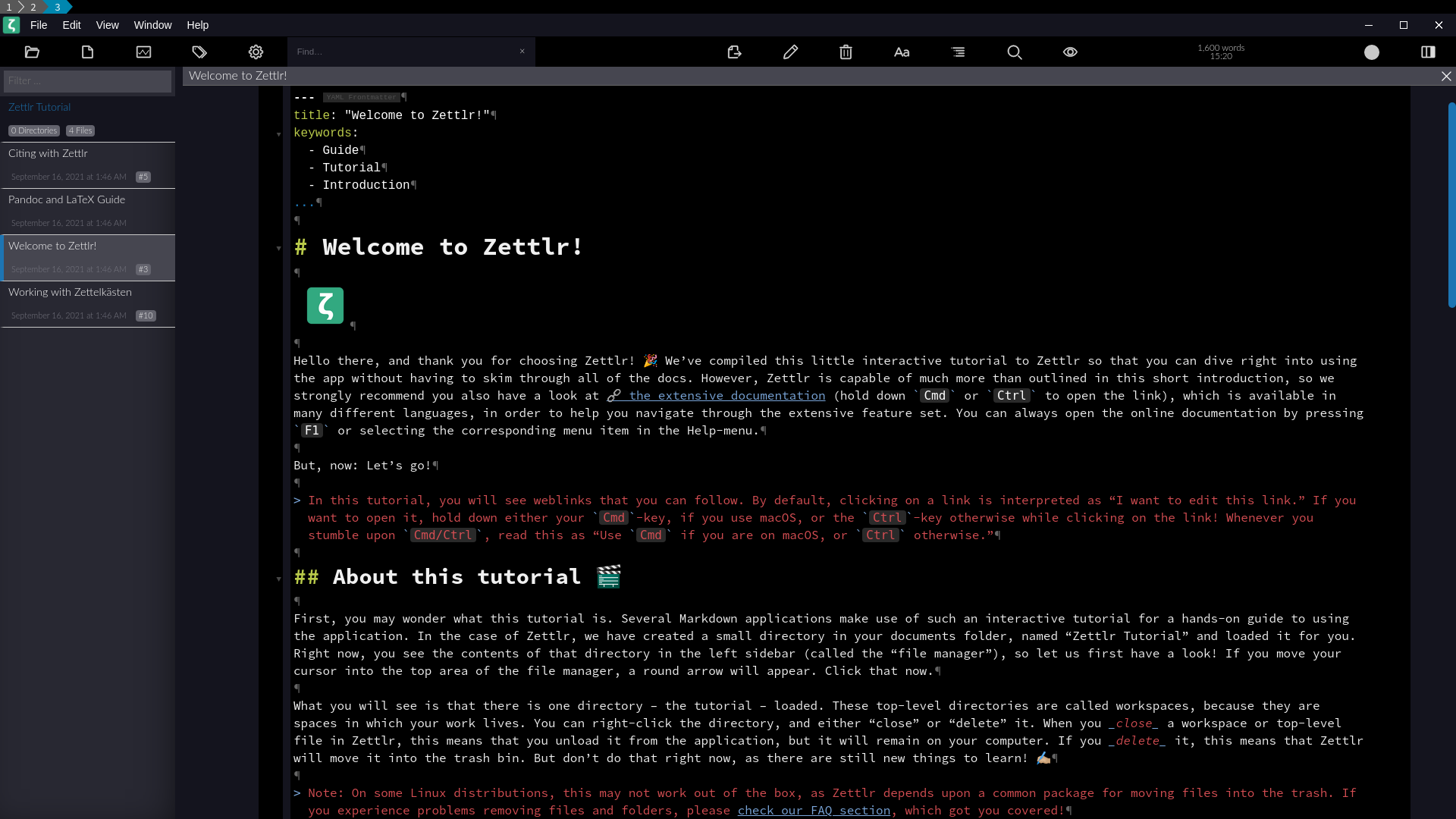The height and width of the screenshot is (819, 1456).
Task: Click the Filter input field
Action: pyautogui.click(x=87, y=81)
